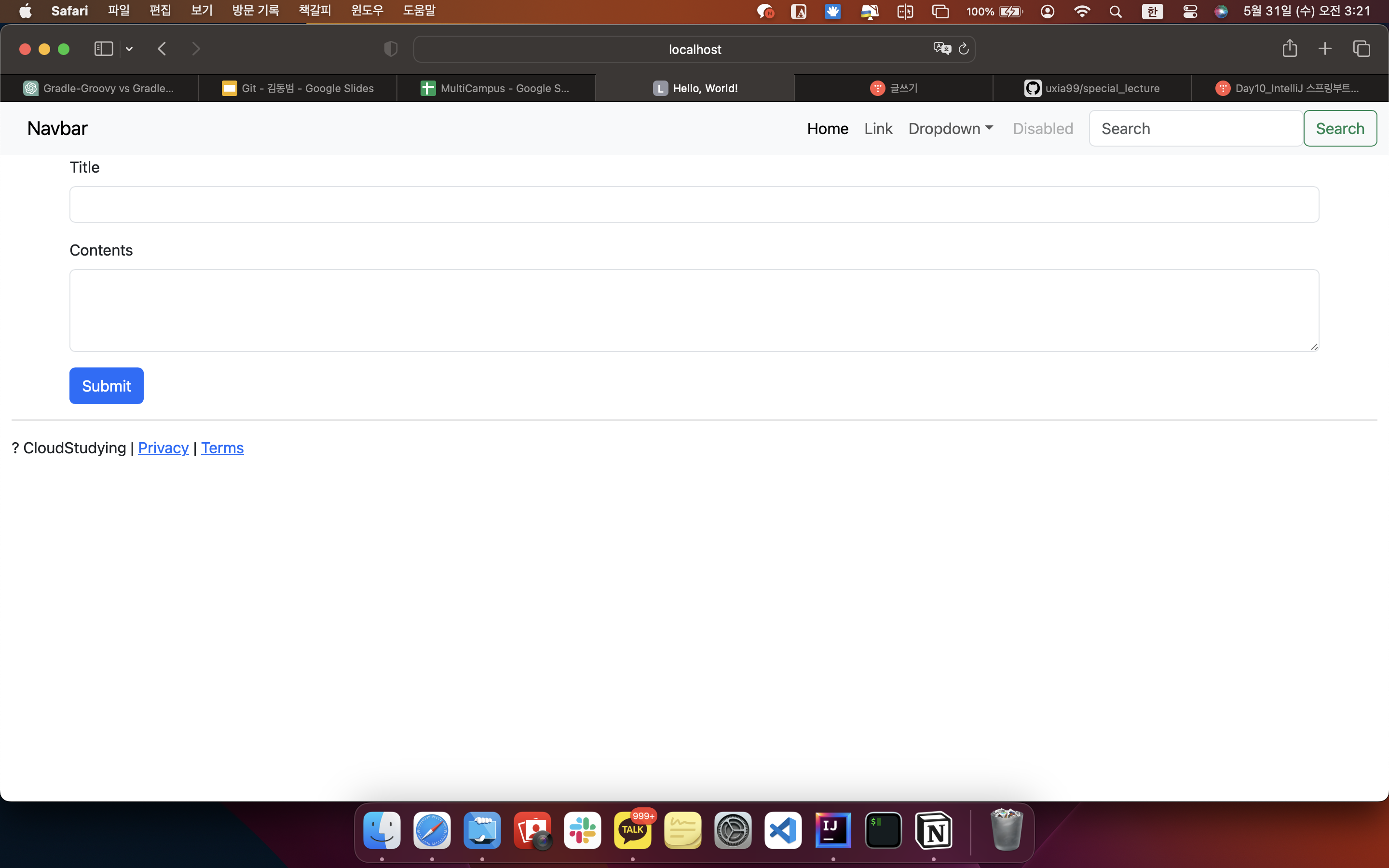Screen dimensions: 1389x868
Task: Open the uxia99/special_lecture tab
Action: 1092,88
